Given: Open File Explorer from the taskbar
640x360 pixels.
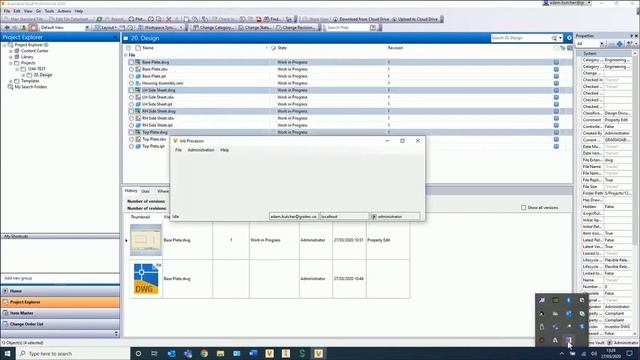Looking at the screenshot, I should 220,353.
